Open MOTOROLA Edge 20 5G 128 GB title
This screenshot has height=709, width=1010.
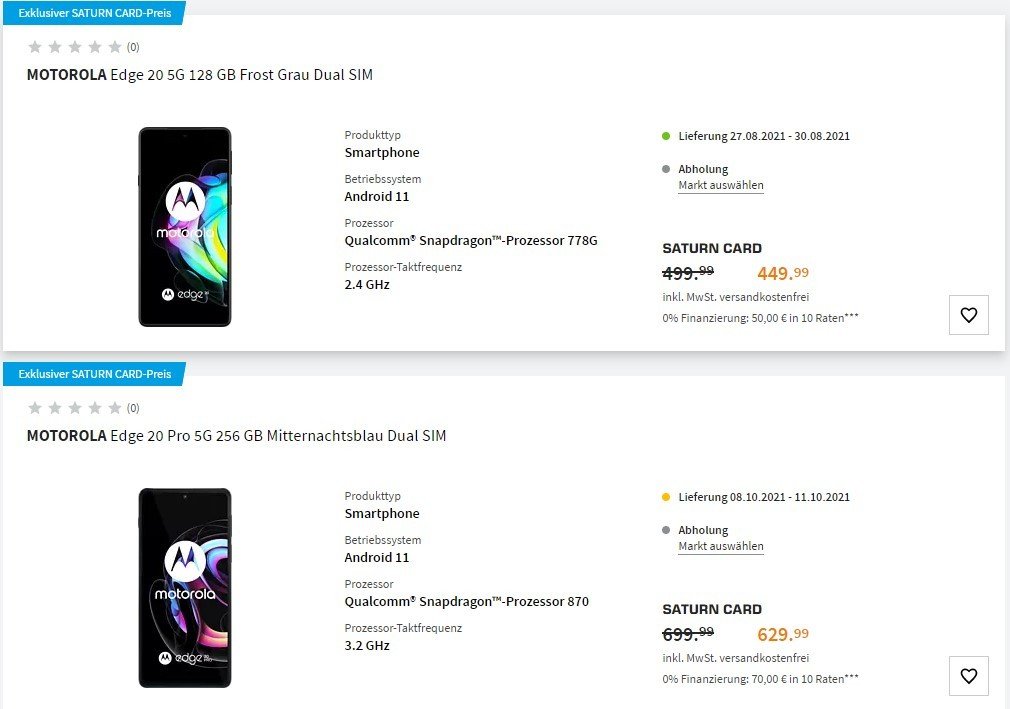200,75
